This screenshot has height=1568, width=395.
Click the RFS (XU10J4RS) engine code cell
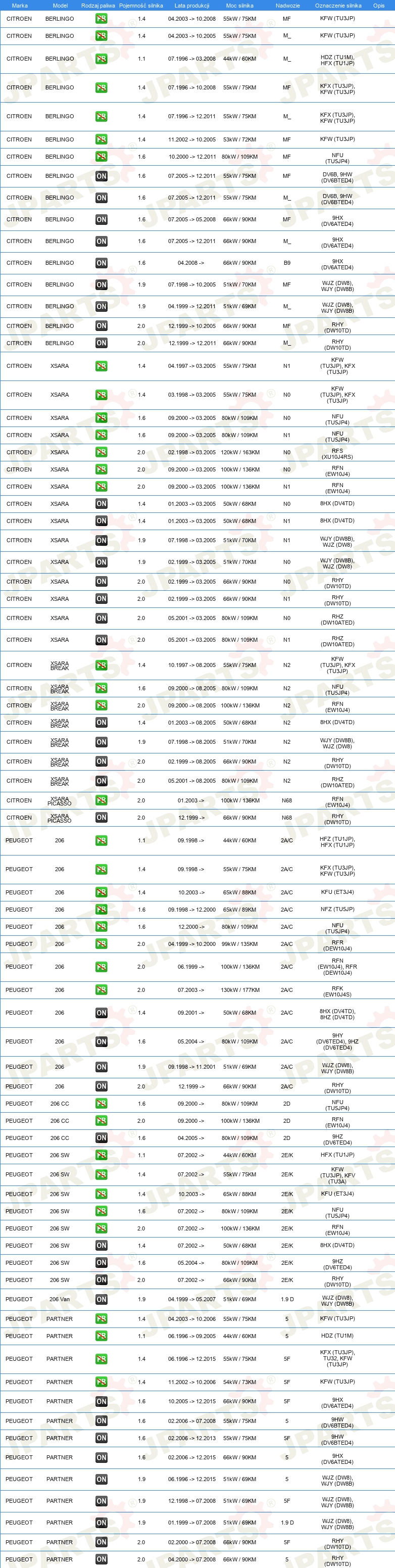(338, 453)
